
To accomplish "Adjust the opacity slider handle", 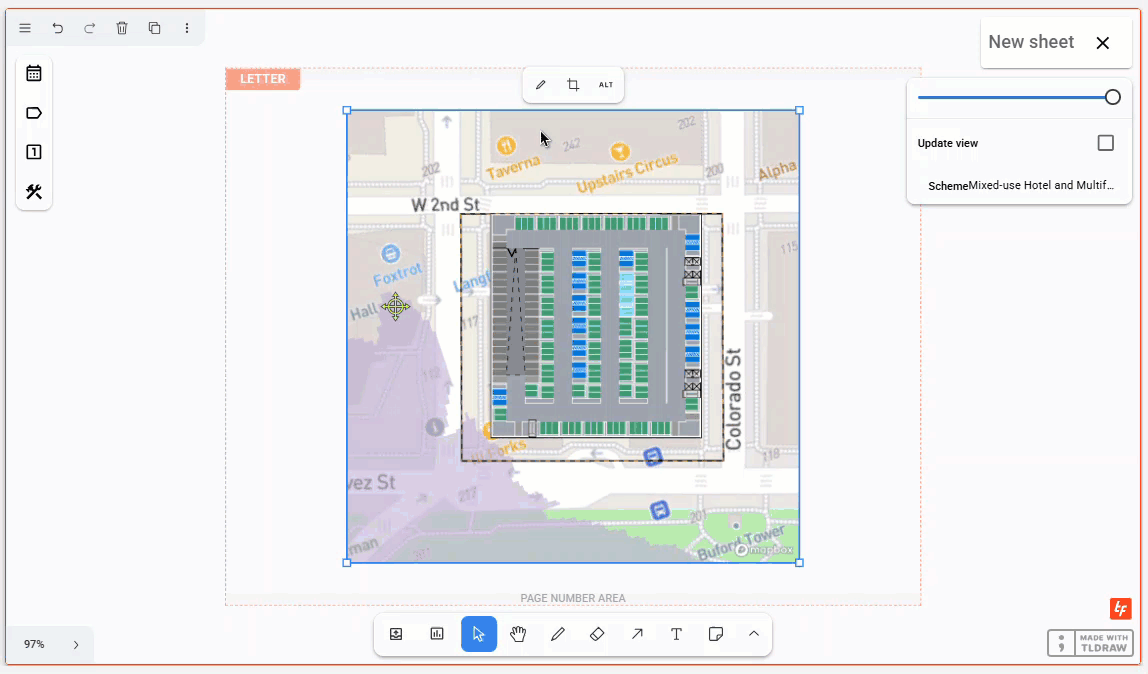I will 1112,97.
